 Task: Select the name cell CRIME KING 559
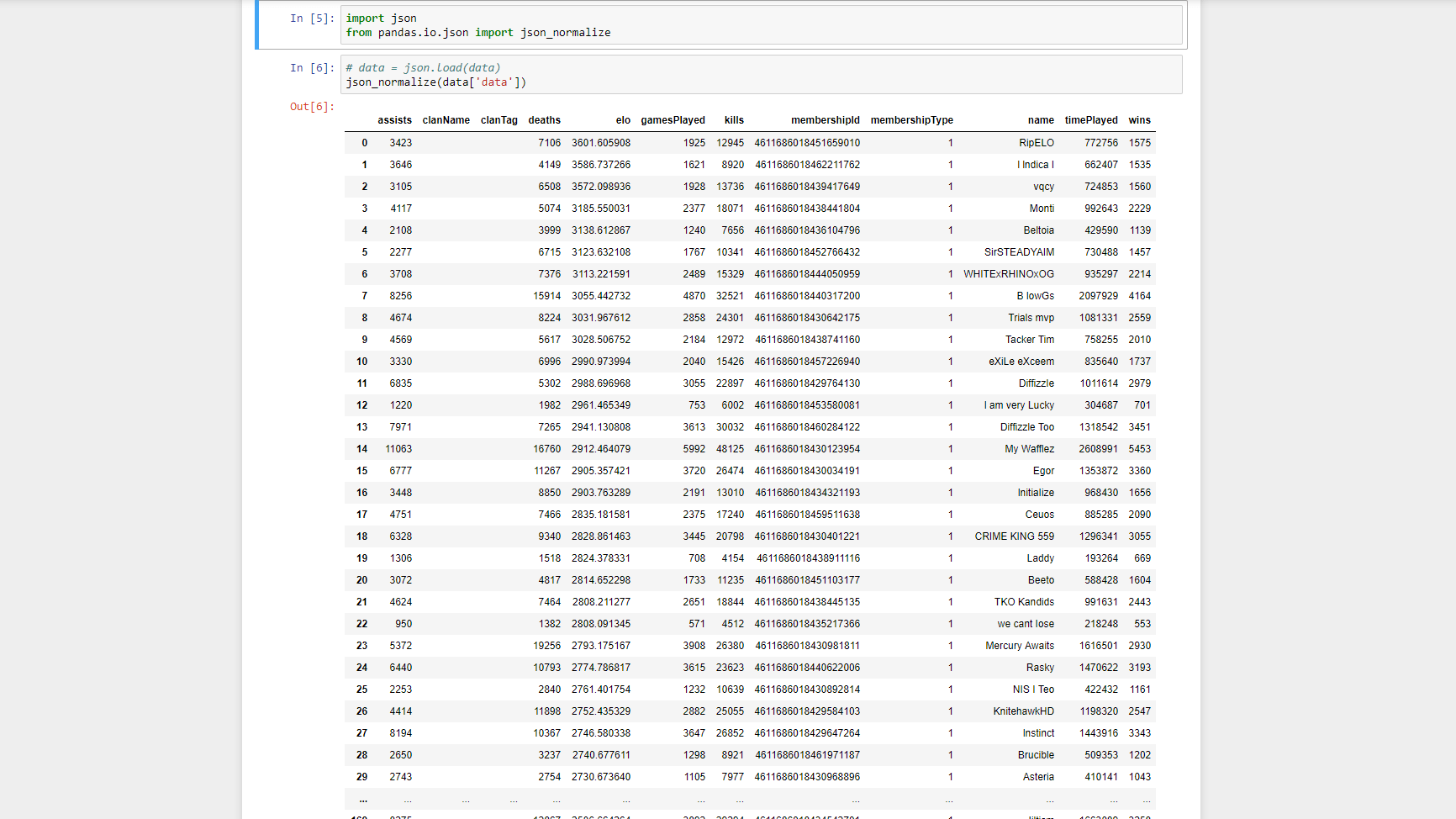pos(1015,536)
